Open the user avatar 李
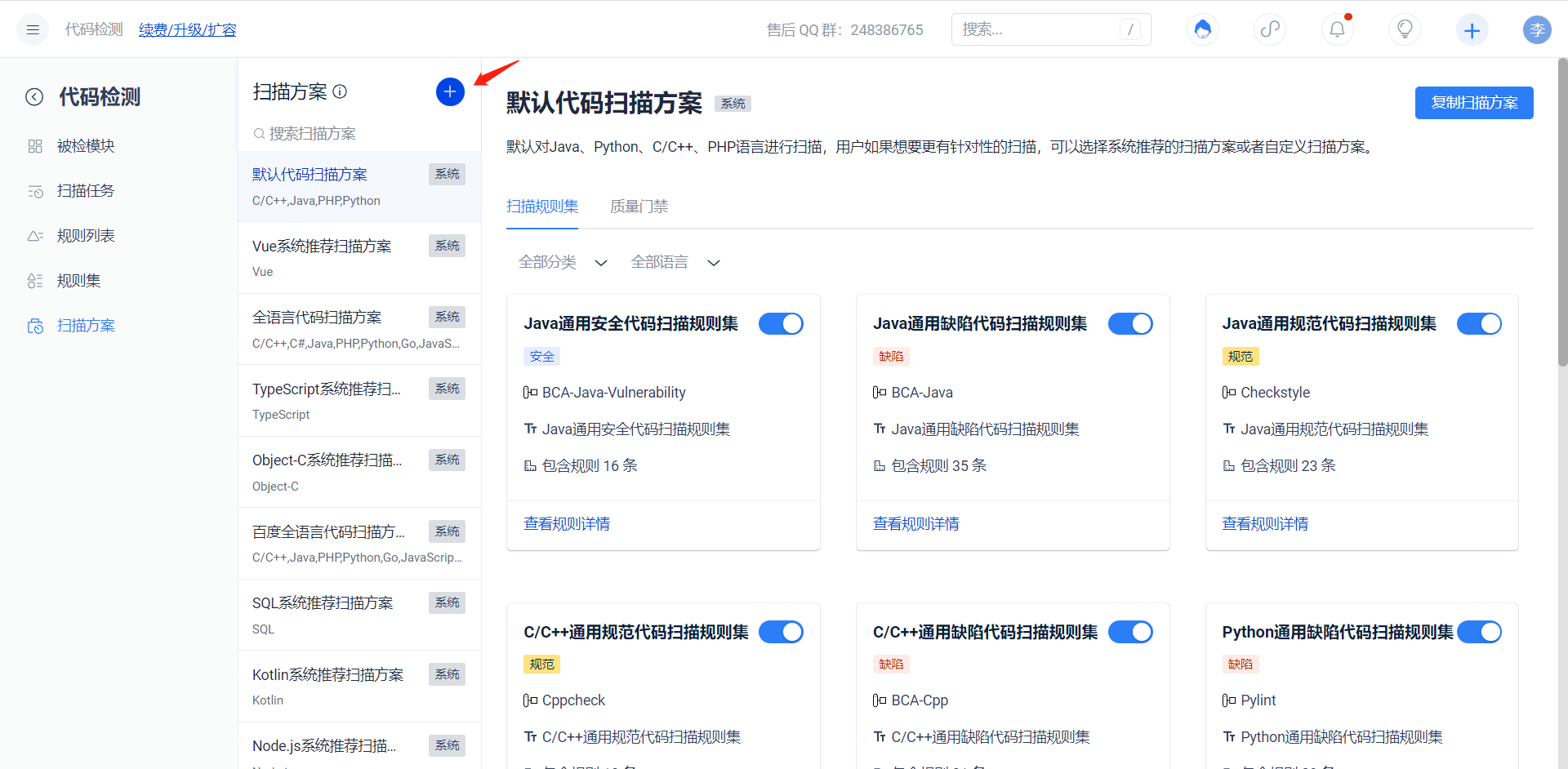The height and width of the screenshot is (769, 1568). (x=1537, y=30)
